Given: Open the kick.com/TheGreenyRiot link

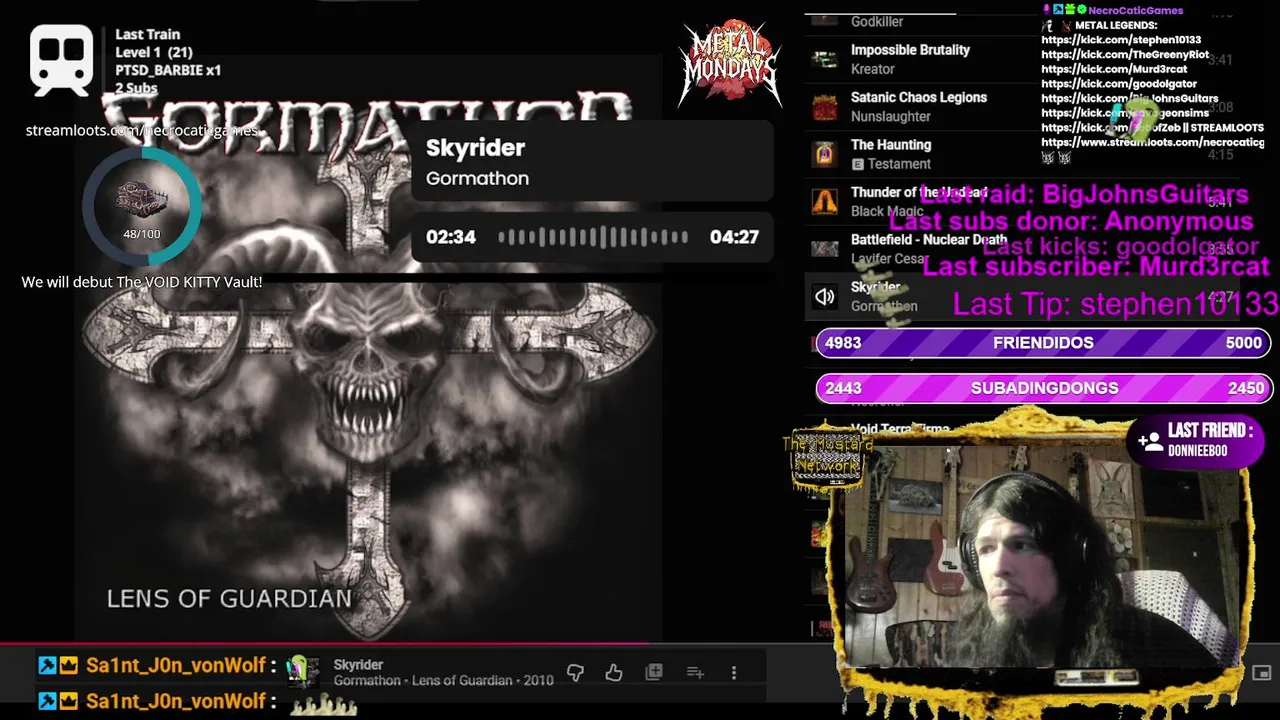Looking at the screenshot, I should pos(1125,55).
